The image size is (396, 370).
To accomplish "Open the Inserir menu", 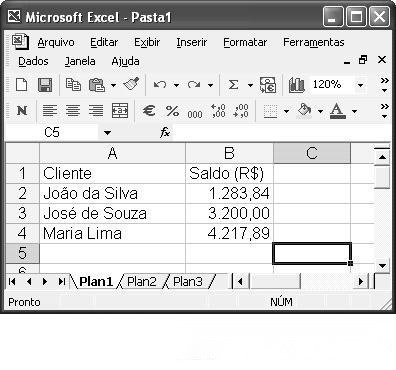I will [192, 42].
